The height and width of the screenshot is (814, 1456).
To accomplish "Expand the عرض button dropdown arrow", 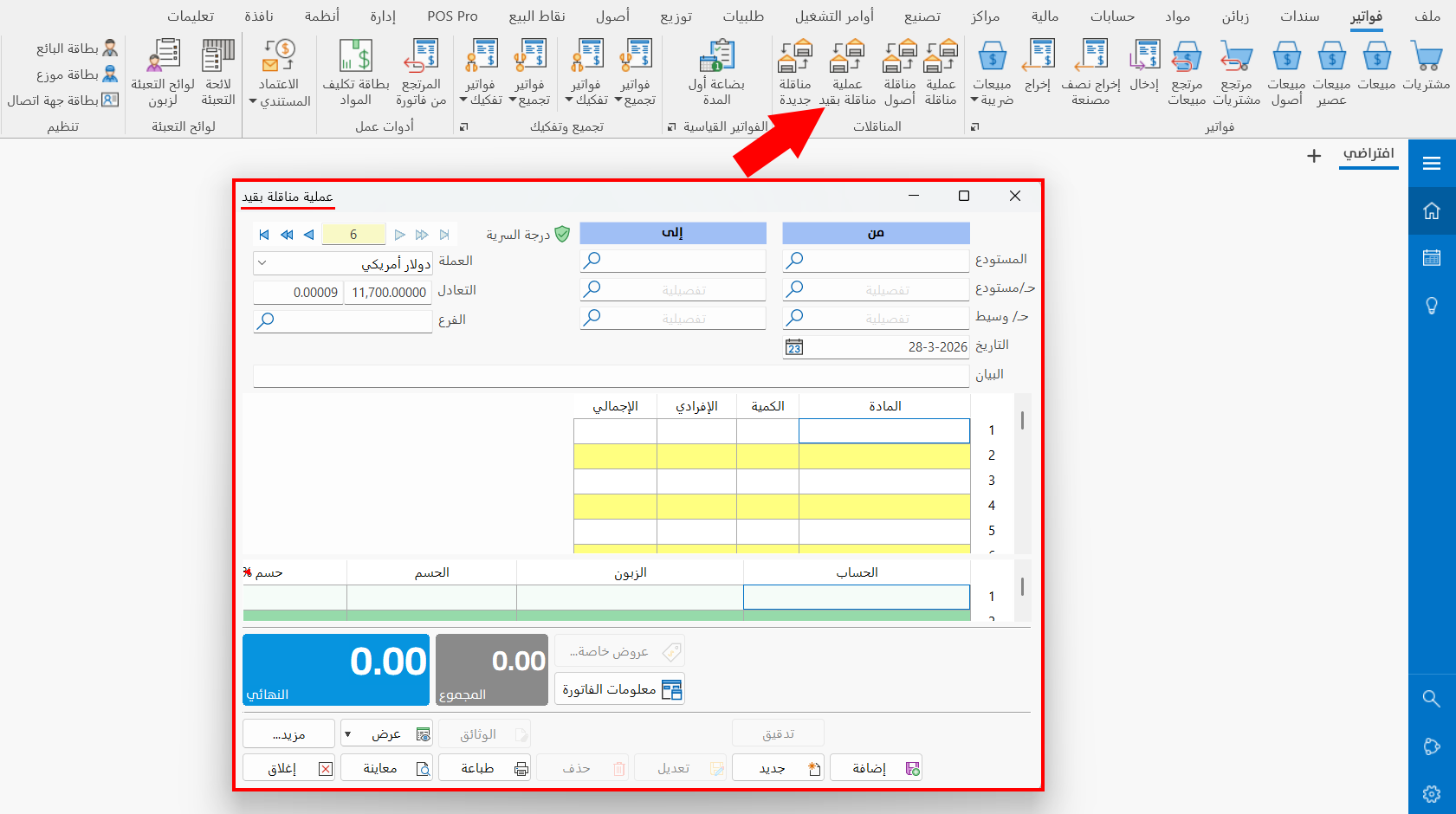I will coord(348,734).
